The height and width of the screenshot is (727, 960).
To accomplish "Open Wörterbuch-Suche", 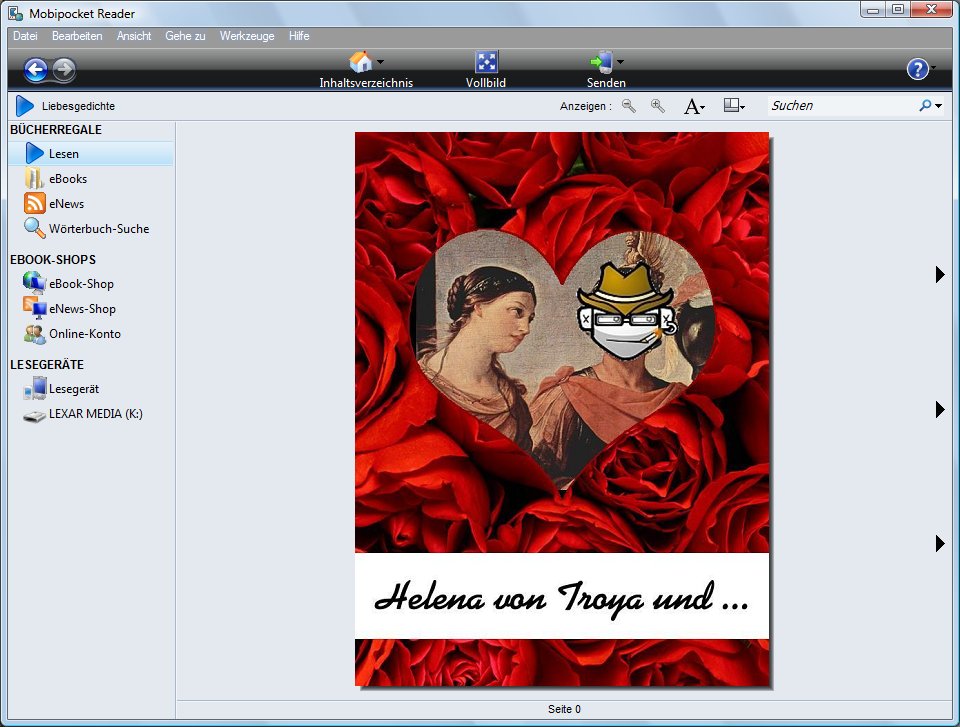I will click(x=99, y=228).
